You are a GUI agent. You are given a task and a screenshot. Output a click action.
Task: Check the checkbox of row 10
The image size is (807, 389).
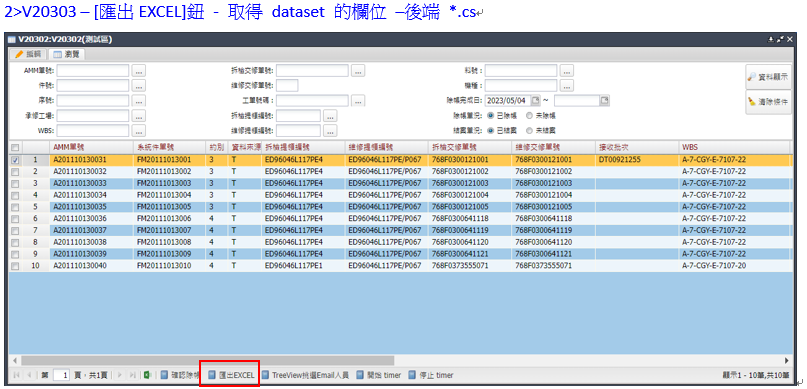(15, 266)
